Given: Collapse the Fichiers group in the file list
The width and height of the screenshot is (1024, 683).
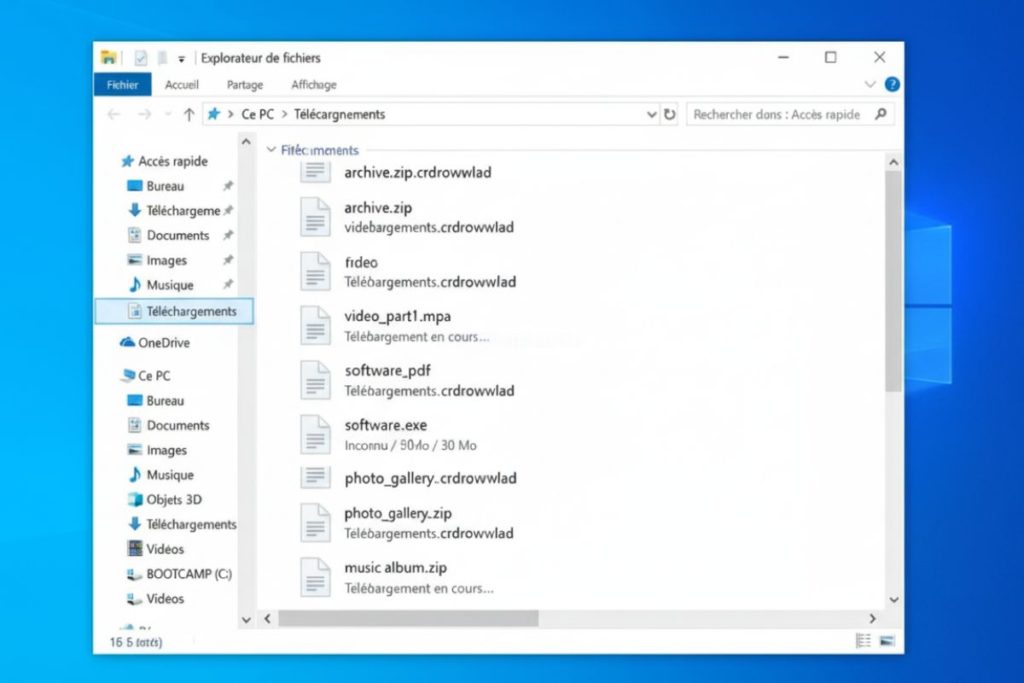Looking at the screenshot, I should pyautogui.click(x=271, y=150).
